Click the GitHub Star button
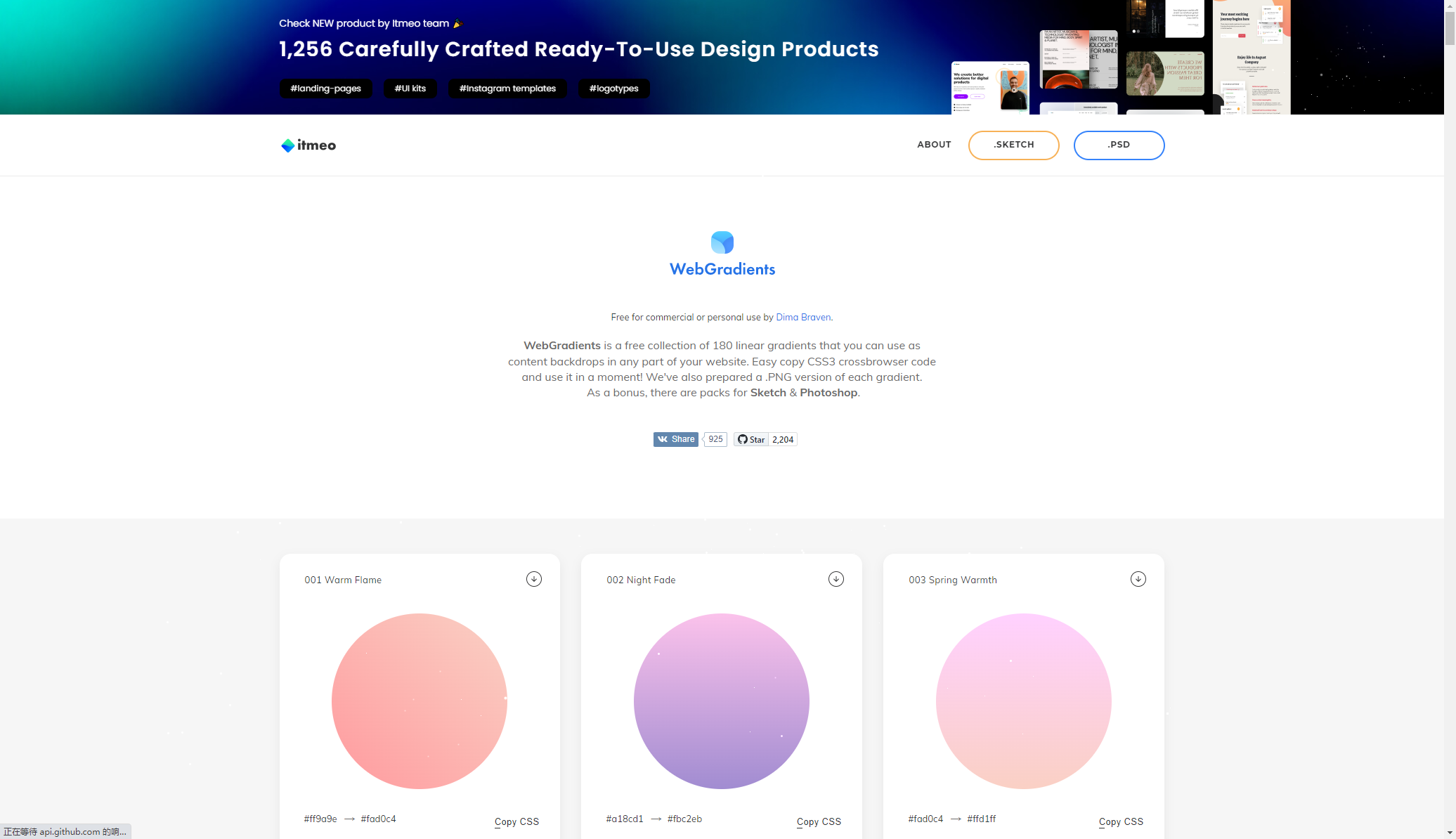Viewport: 1456px width, 839px height. click(x=750, y=440)
